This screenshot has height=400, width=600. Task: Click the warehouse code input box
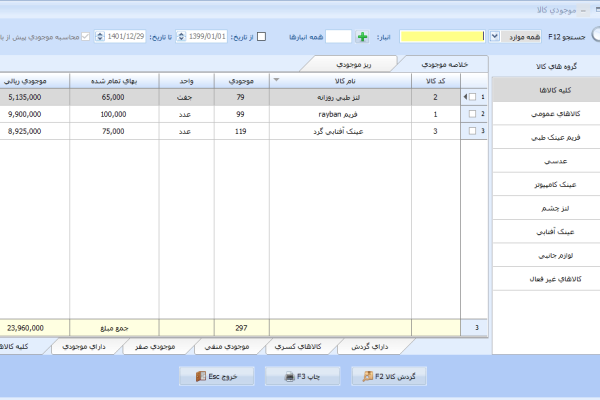338,37
